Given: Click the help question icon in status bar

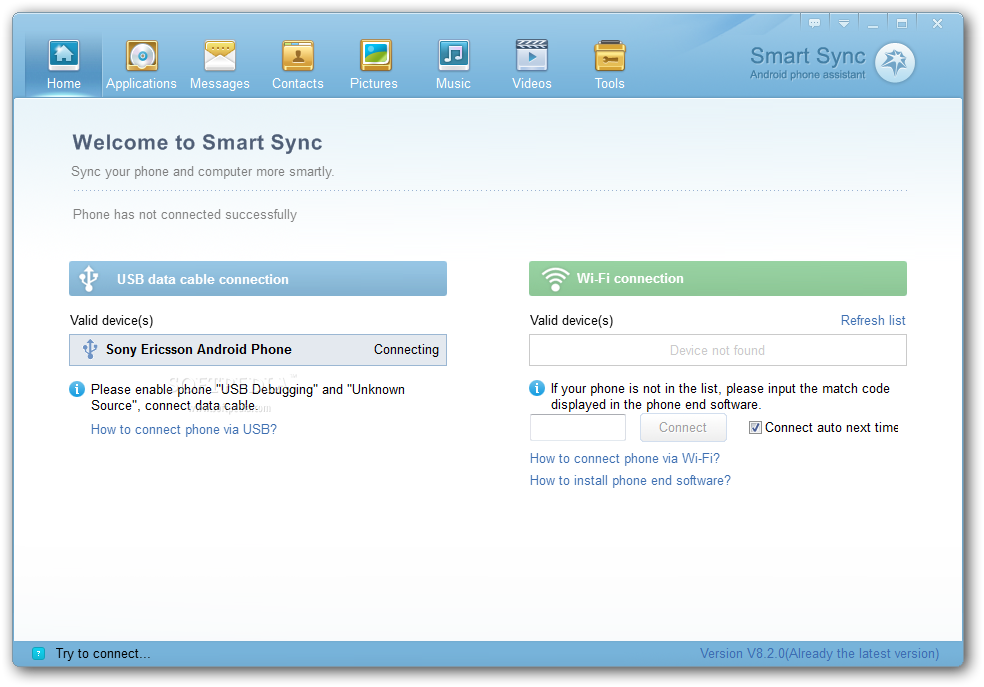Looking at the screenshot, I should 38,653.
